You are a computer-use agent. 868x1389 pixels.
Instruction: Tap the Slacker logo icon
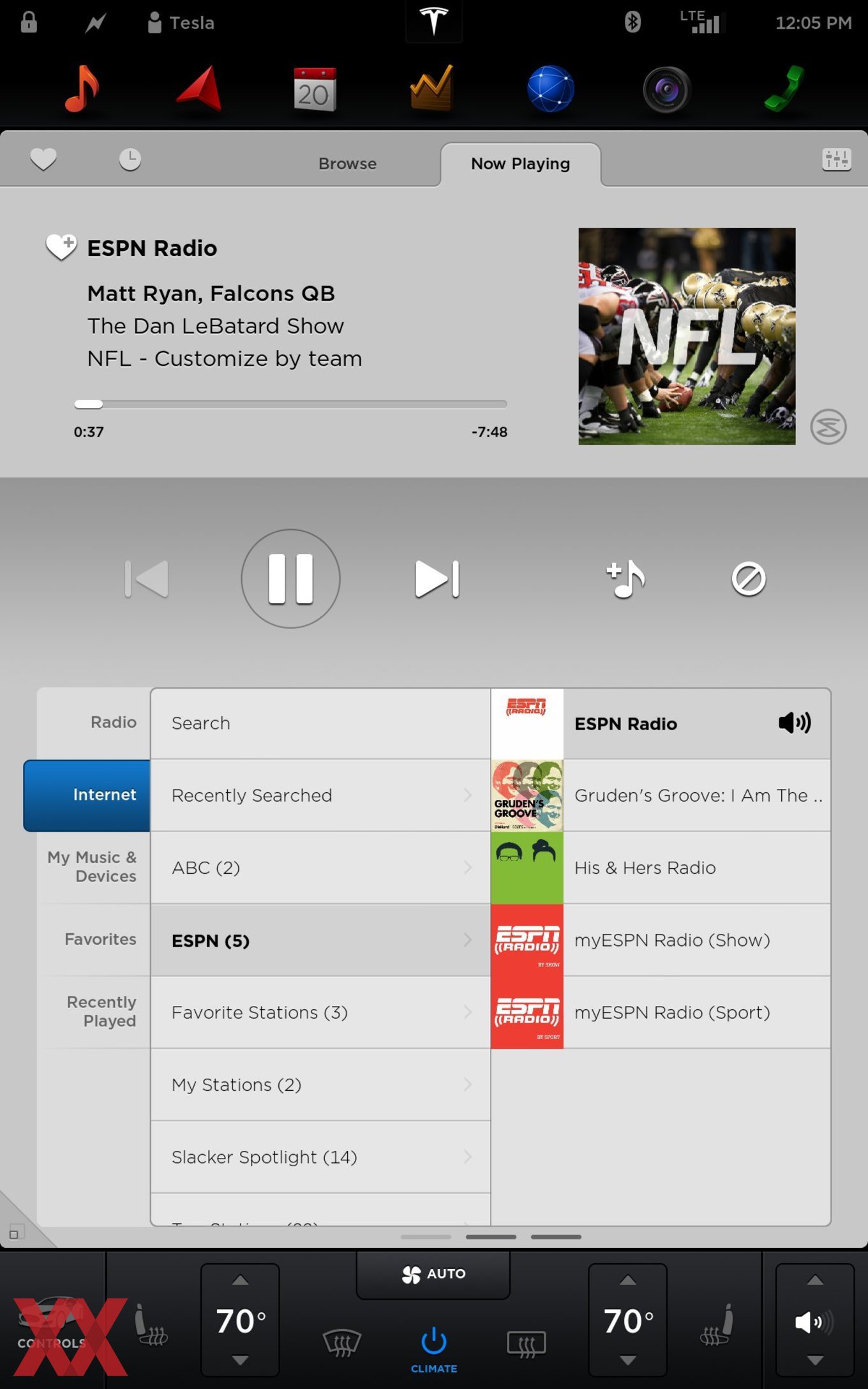(828, 426)
